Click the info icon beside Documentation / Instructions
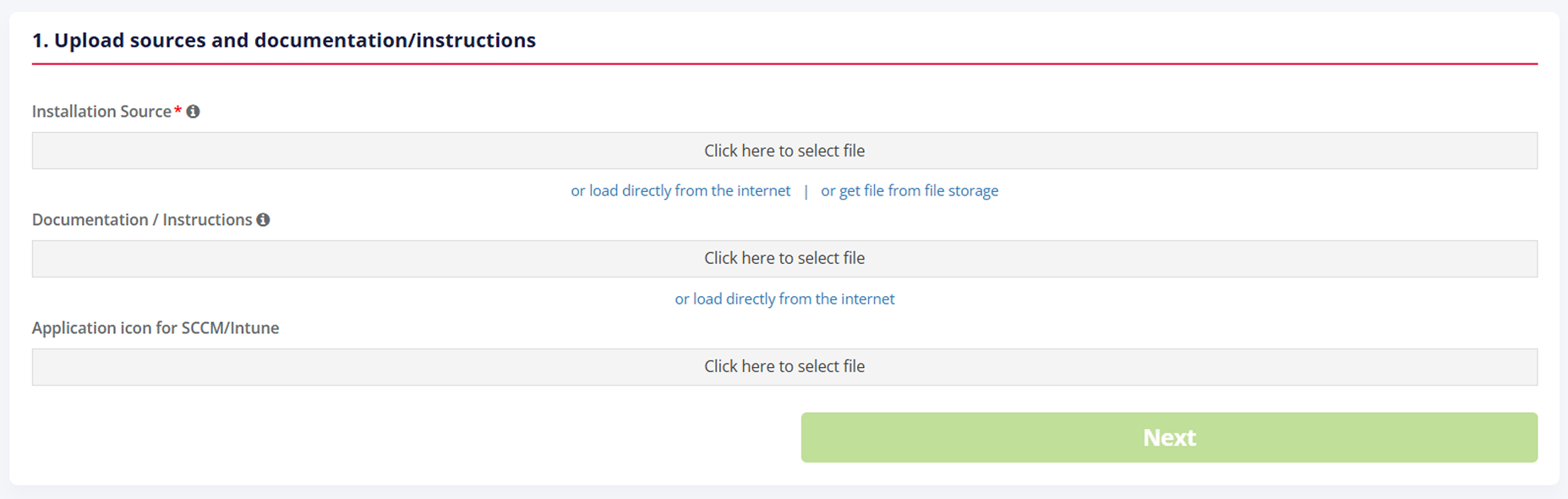This screenshot has height=499, width=1568. point(264,220)
